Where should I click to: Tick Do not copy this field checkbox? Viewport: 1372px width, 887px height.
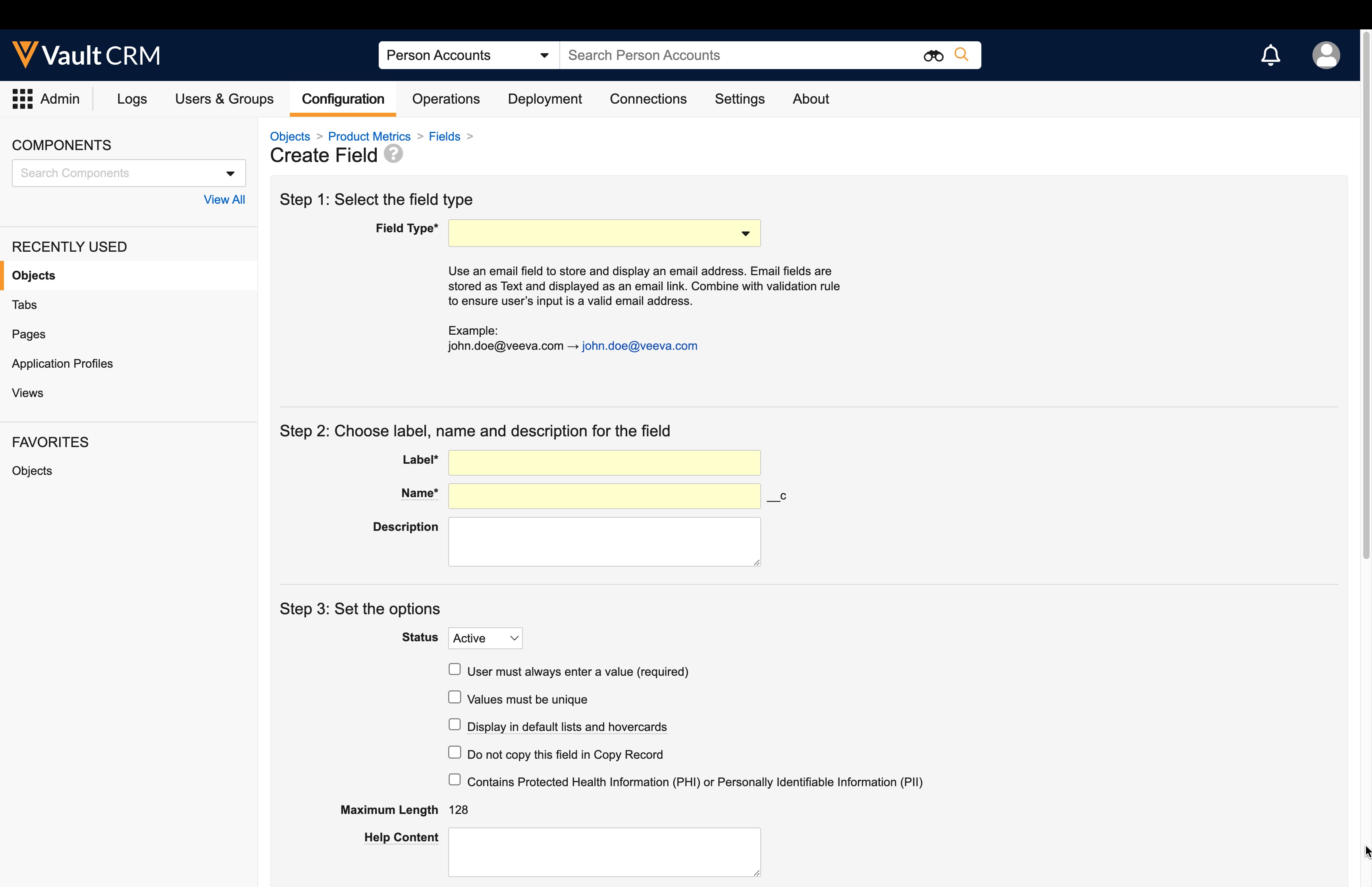pyautogui.click(x=454, y=752)
